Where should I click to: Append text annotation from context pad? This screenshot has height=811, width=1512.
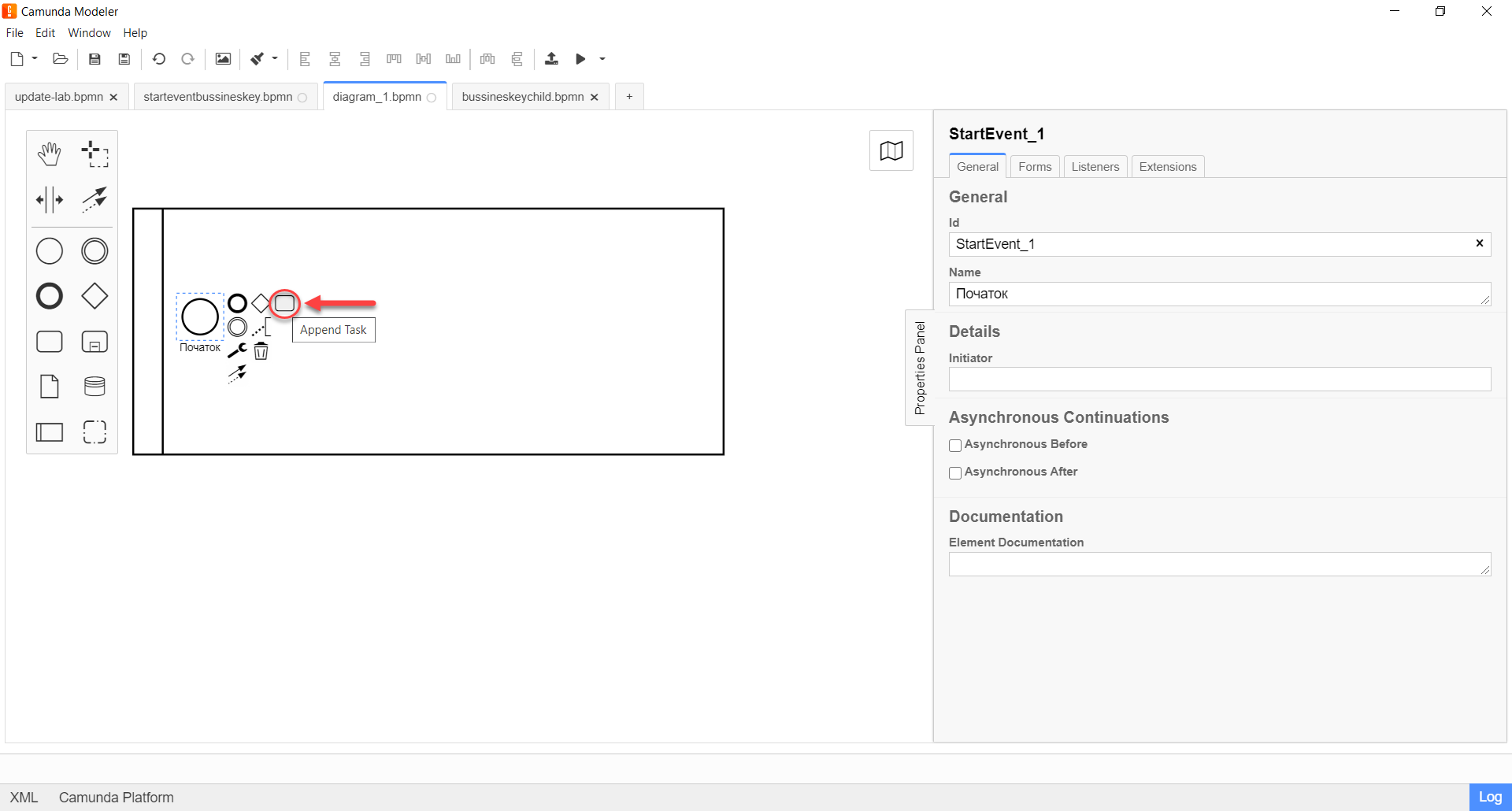click(261, 327)
